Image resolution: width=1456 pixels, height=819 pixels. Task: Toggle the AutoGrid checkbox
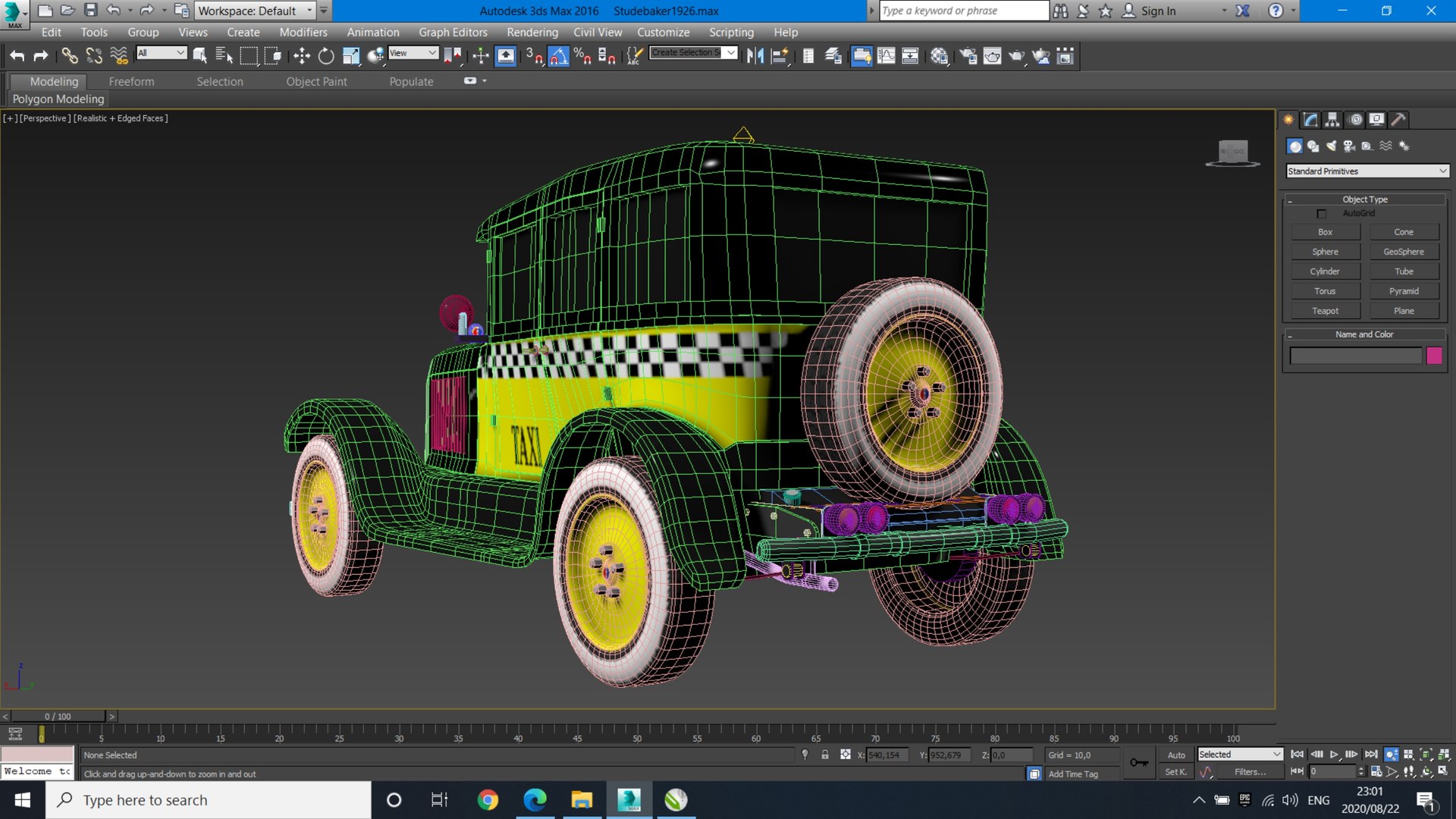(x=1322, y=214)
